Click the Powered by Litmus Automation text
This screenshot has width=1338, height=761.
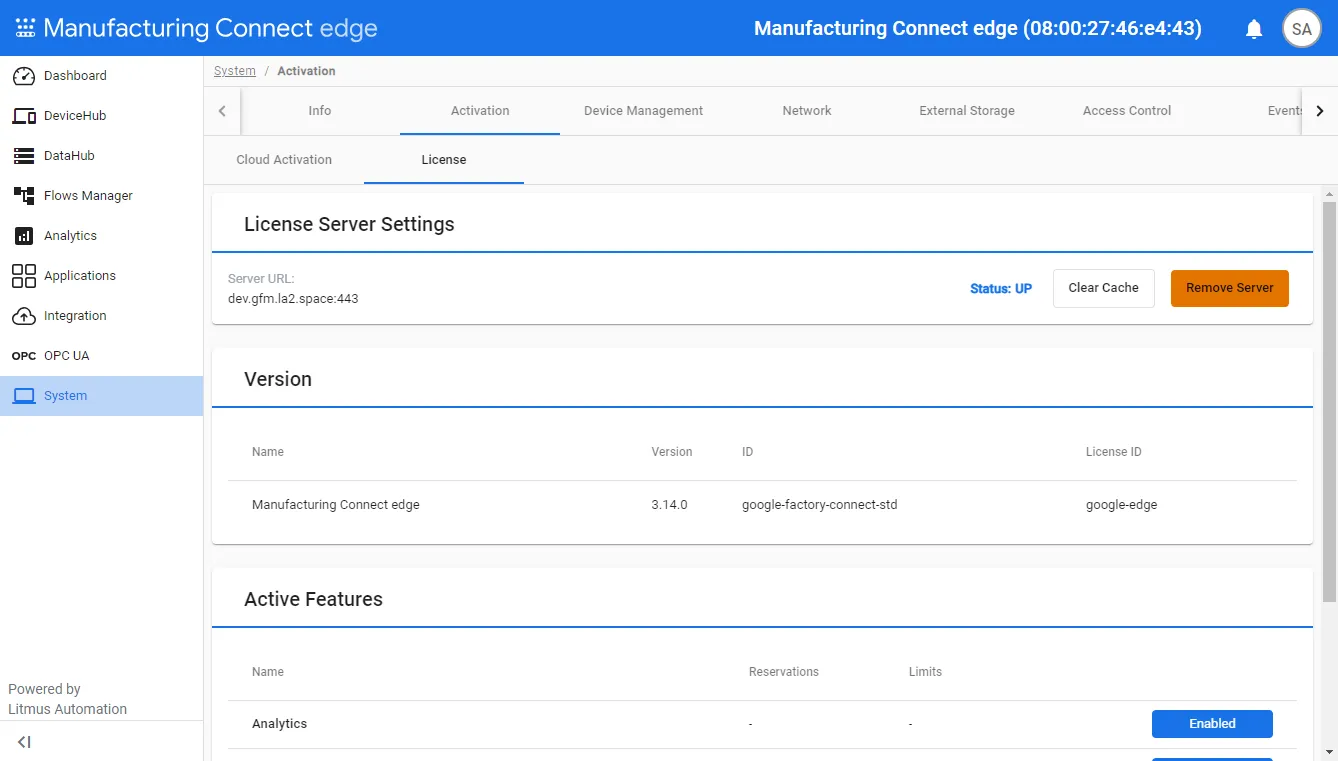(x=68, y=699)
